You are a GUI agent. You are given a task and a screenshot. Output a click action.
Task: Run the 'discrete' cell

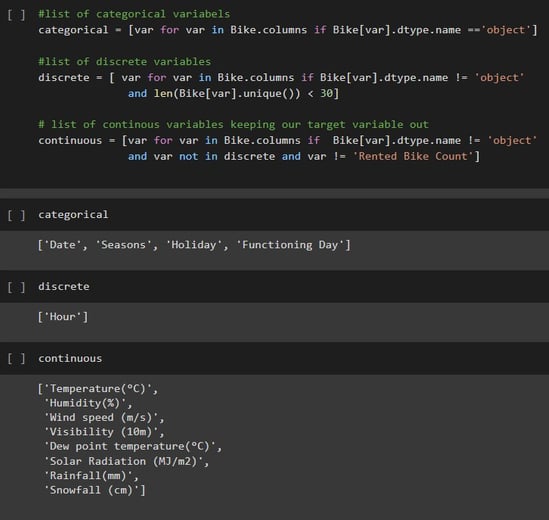16,287
